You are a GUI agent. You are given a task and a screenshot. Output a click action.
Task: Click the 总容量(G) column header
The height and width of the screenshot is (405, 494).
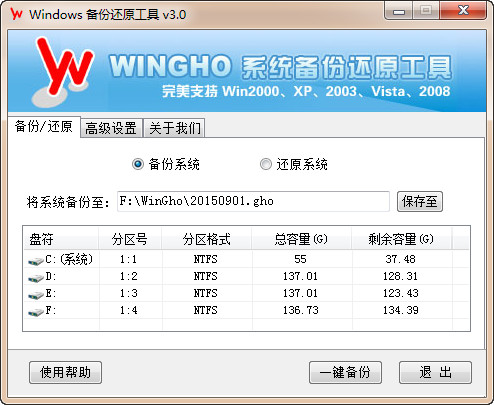pos(301,239)
